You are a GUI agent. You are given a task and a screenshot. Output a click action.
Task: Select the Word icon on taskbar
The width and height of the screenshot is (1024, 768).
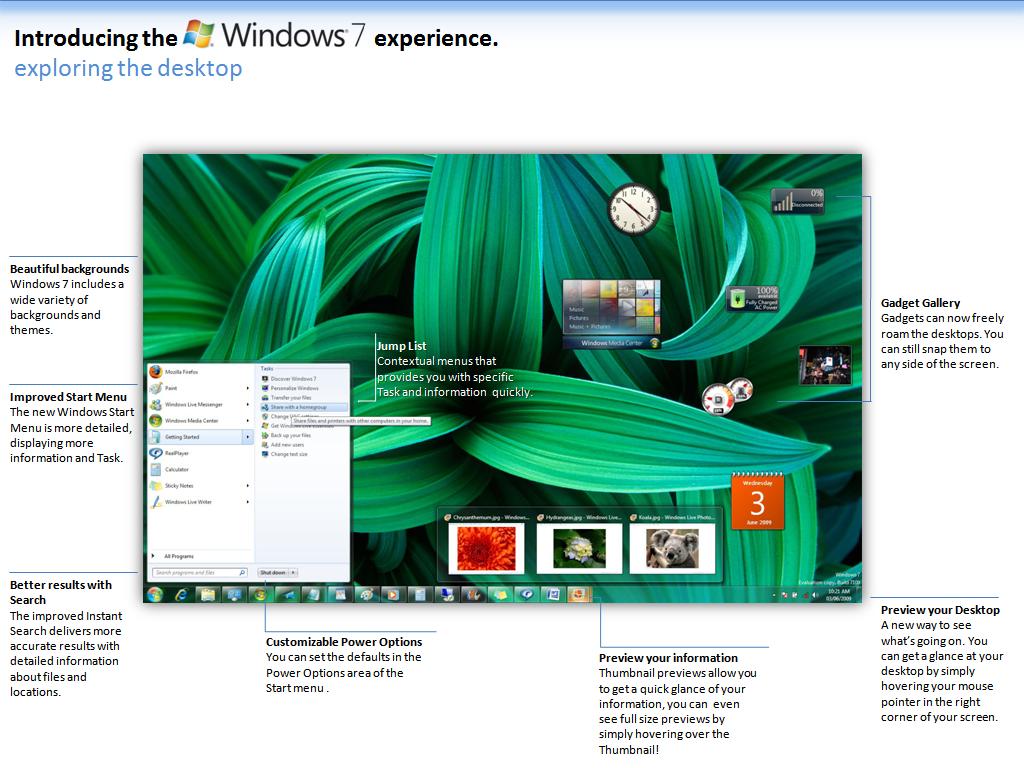click(552, 594)
